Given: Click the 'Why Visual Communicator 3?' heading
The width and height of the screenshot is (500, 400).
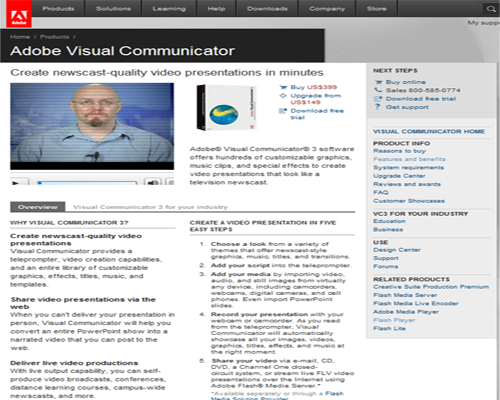Looking at the screenshot, I should click(69, 223).
